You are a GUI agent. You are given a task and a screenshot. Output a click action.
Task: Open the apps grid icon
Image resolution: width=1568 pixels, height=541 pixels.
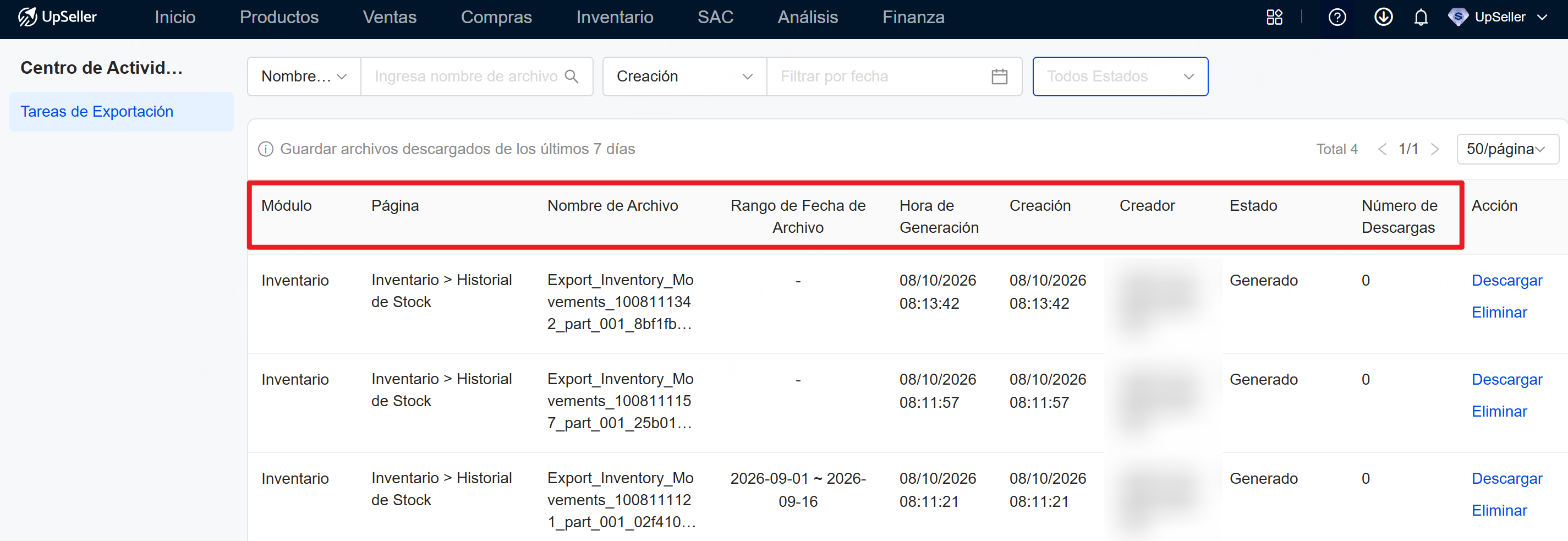1274,17
